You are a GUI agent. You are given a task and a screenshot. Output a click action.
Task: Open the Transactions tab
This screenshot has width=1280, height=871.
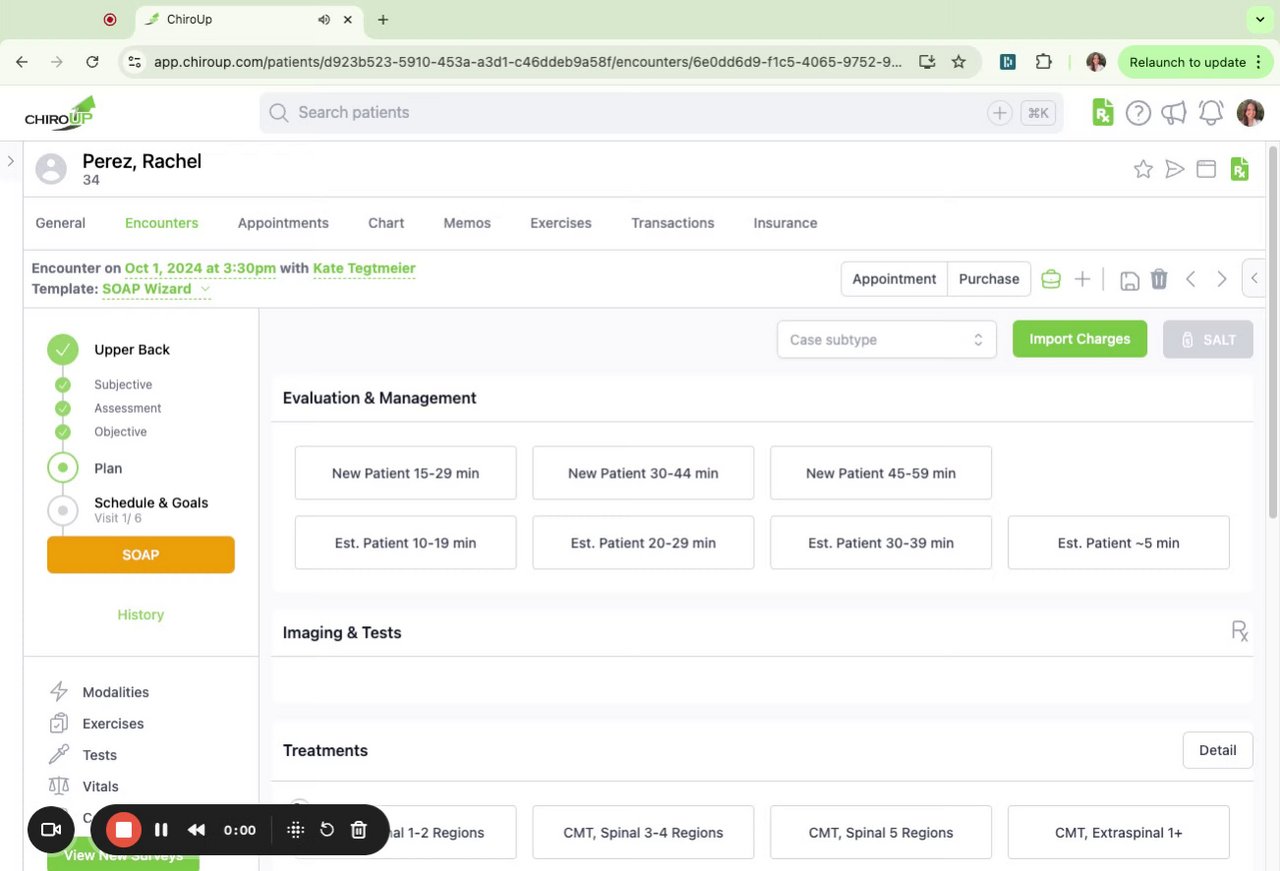673,223
